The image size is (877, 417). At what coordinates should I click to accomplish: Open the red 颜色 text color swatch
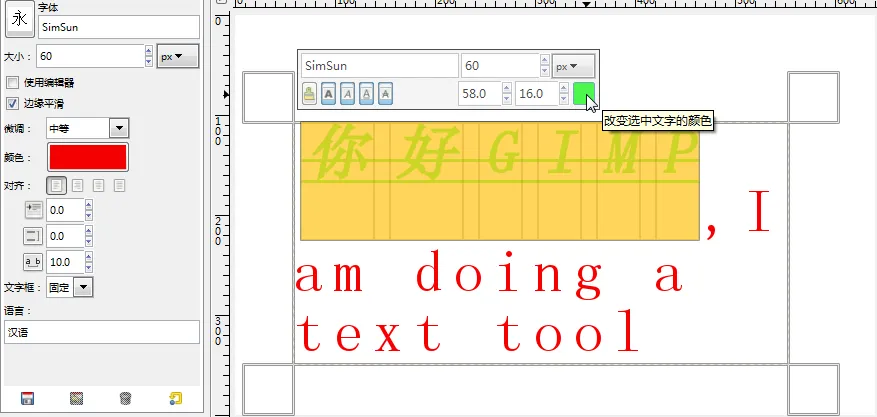pyautogui.click(x=88, y=157)
